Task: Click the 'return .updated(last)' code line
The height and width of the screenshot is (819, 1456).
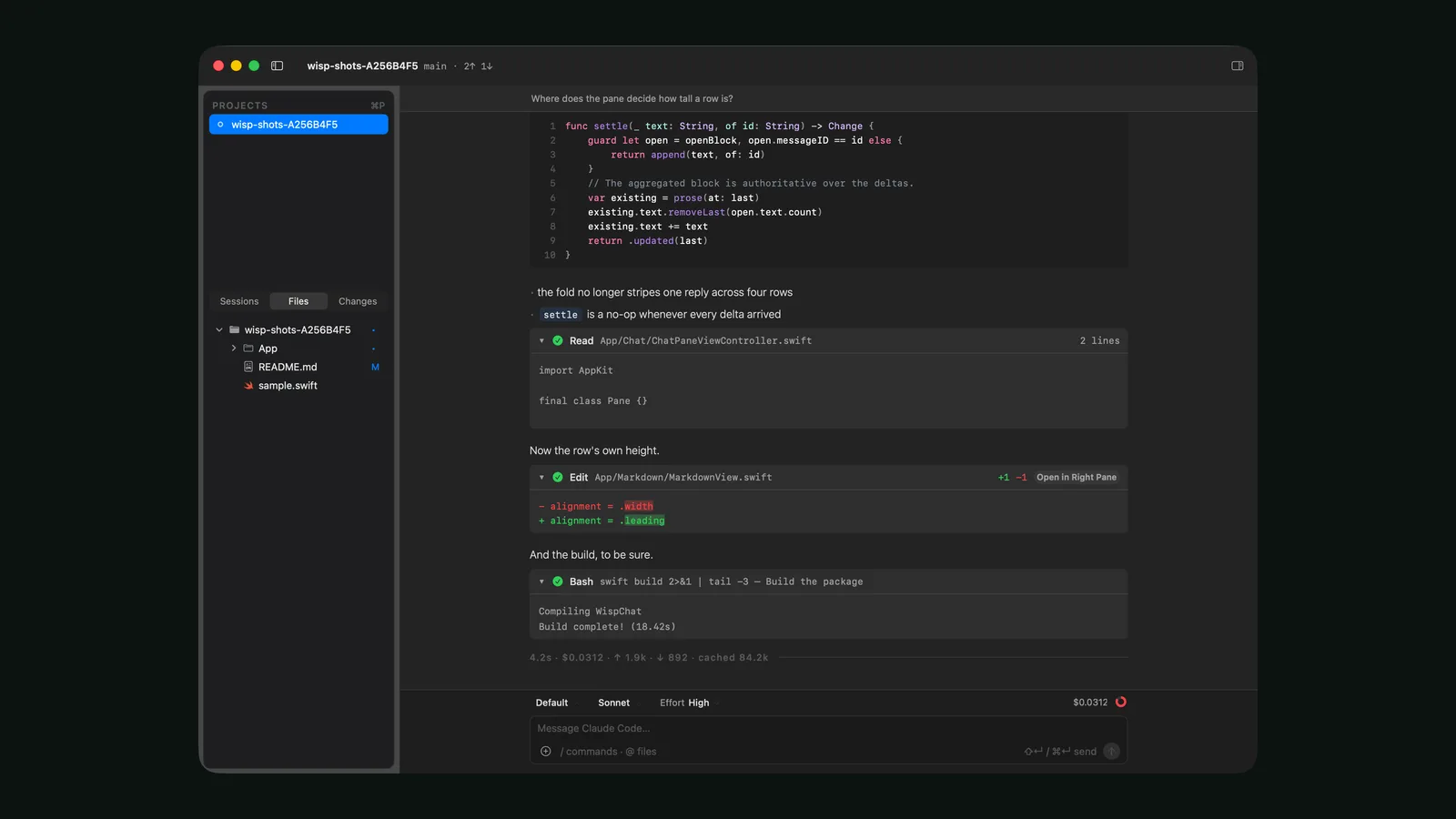Action: coord(647,241)
